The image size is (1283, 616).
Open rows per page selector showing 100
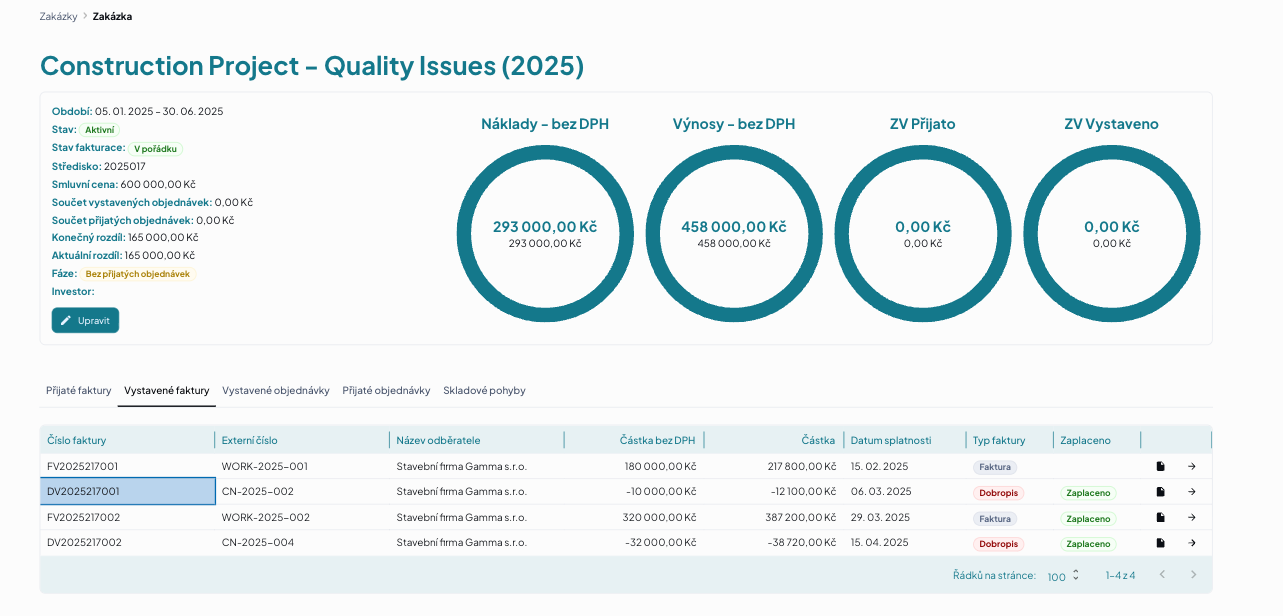(x=1064, y=576)
